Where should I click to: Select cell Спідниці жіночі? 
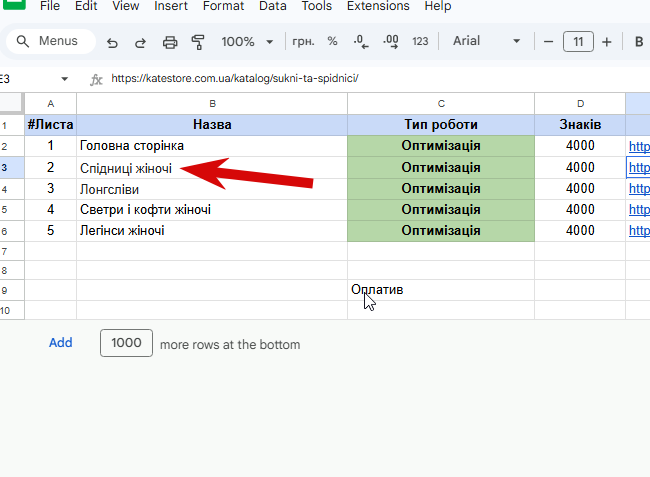[x=212, y=168]
